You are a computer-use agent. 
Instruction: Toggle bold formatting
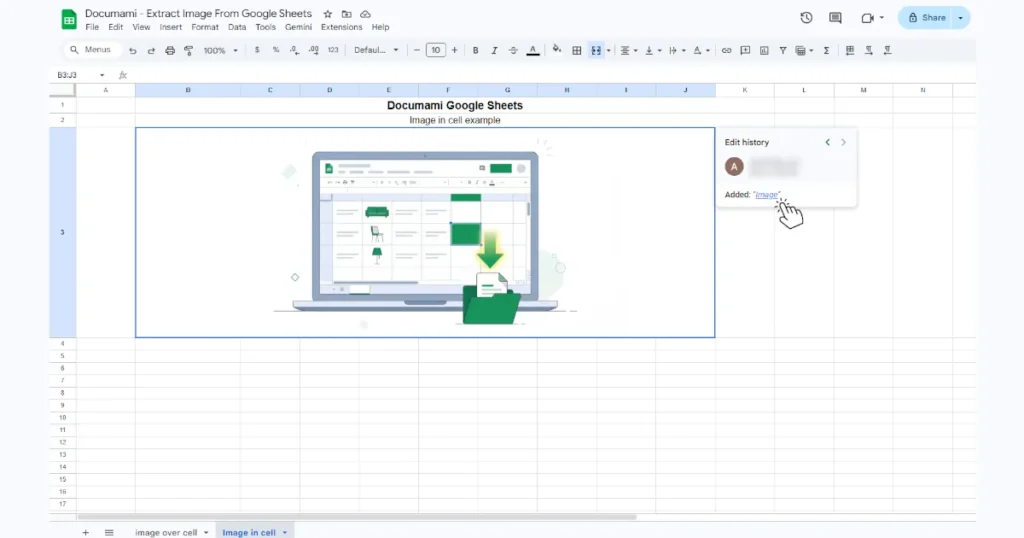coord(475,50)
